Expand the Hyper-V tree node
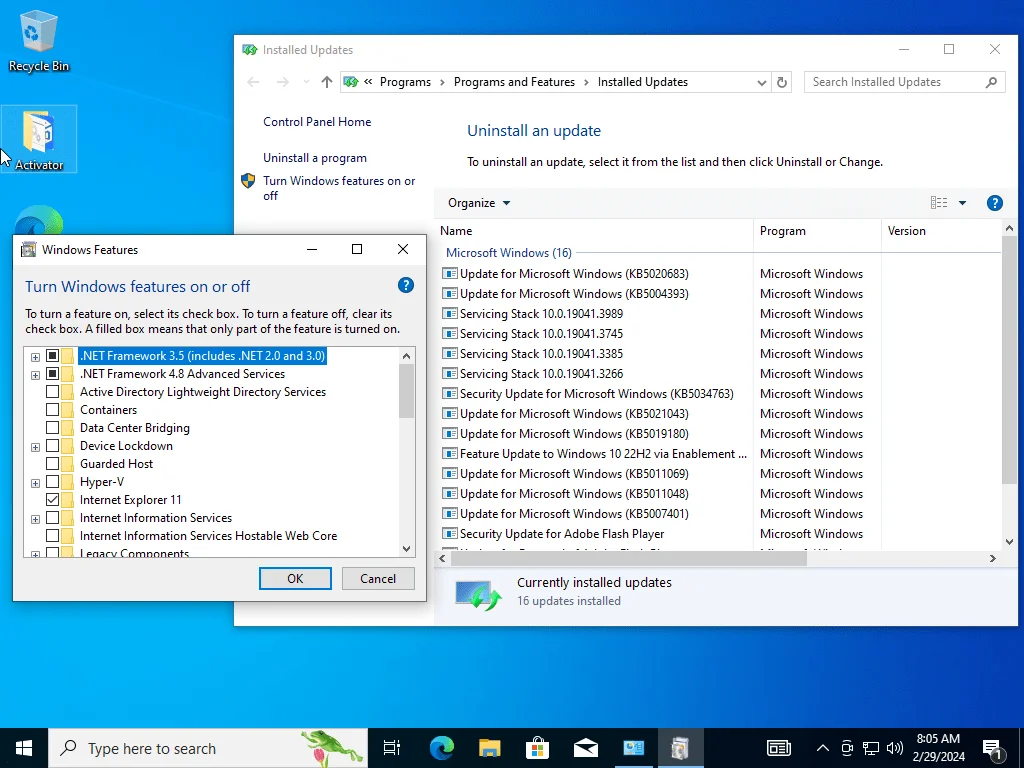1024x768 pixels. 35,483
